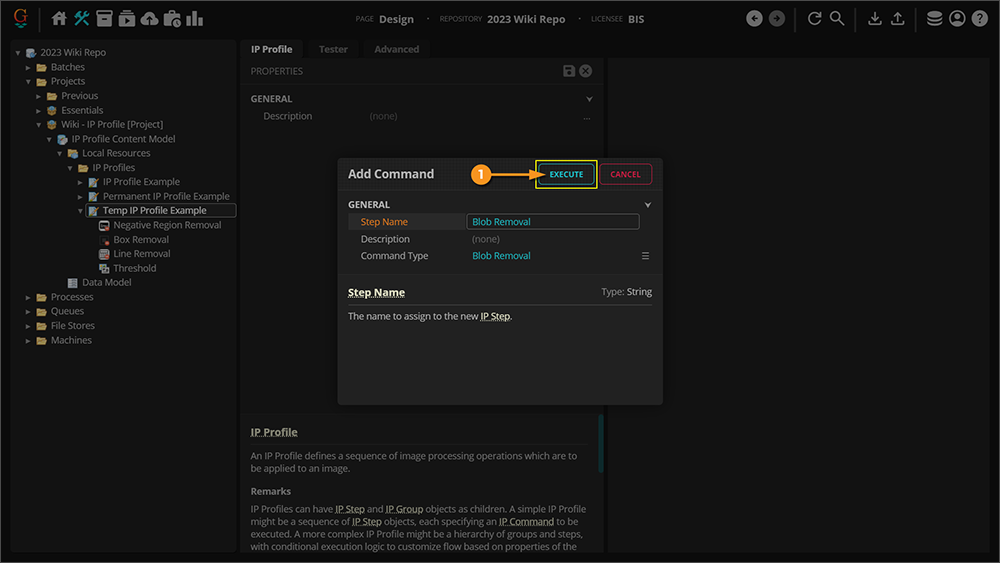Screen dimensions: 1000x563
Task: Expand the Processes tree folder
Action: 28,297
